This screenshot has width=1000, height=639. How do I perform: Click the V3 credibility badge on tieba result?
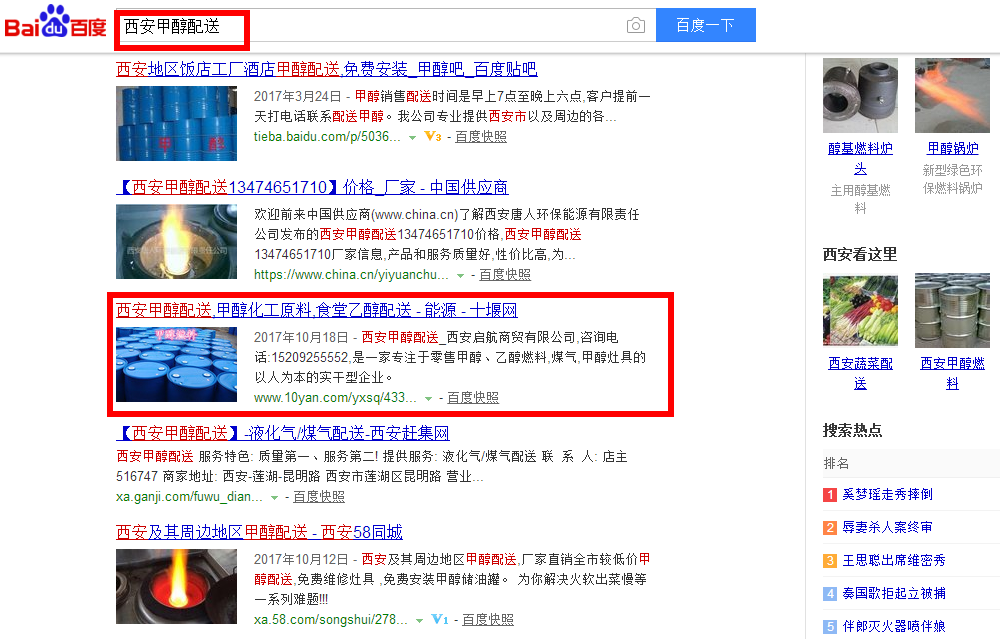433,136
